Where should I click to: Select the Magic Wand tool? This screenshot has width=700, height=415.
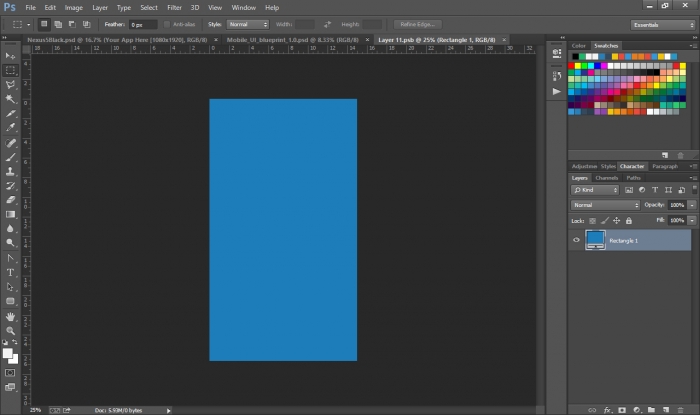tap(10, 99)
